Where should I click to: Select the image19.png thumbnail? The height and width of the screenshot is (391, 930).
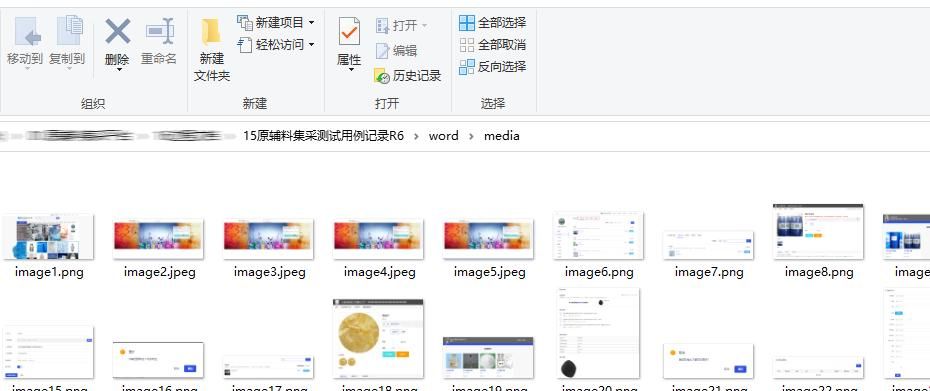(x=488, y=358)
